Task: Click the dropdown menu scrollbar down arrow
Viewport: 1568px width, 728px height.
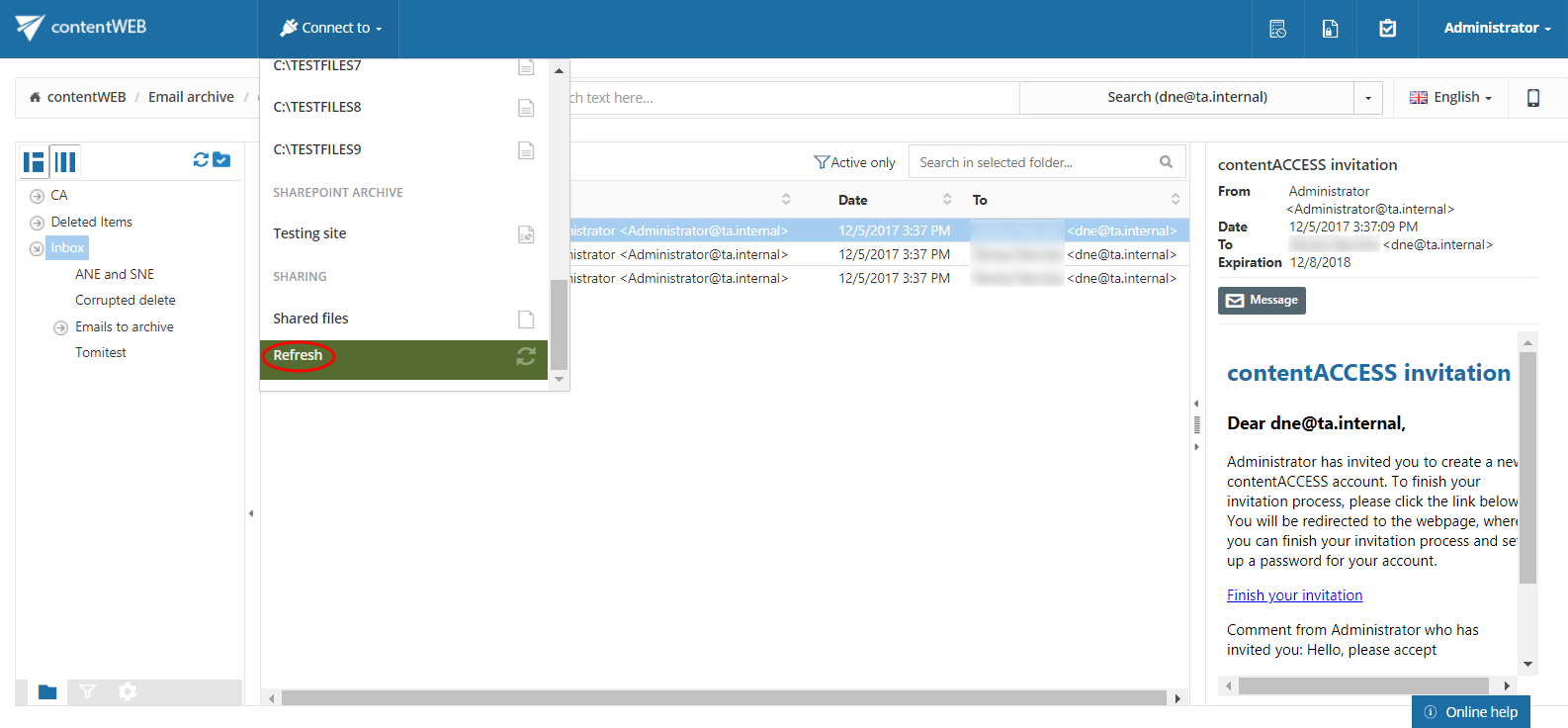Action: click(559, 379)
